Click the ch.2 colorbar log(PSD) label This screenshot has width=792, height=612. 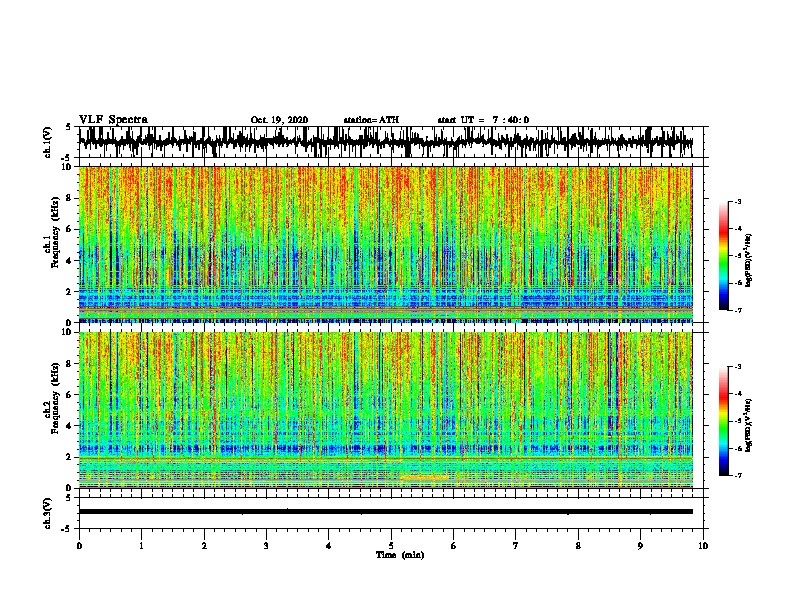[x=749, y=425]
